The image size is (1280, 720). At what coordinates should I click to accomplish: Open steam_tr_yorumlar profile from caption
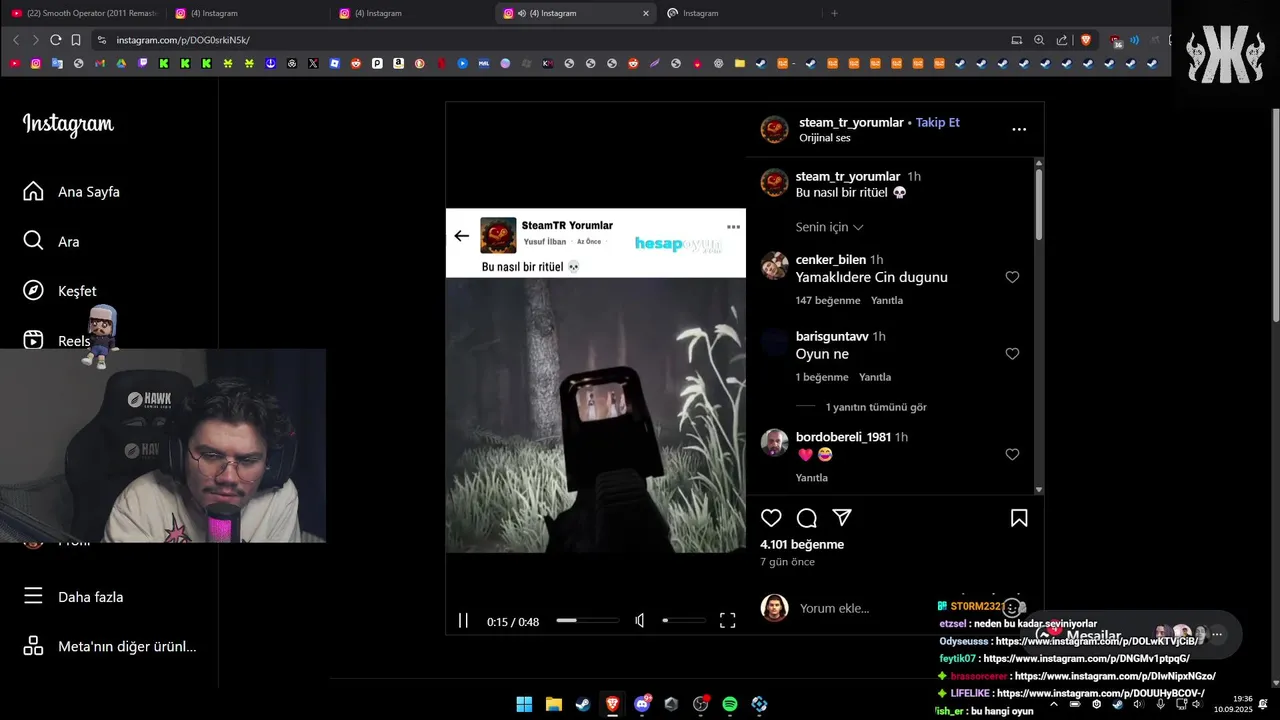[848, 176]
